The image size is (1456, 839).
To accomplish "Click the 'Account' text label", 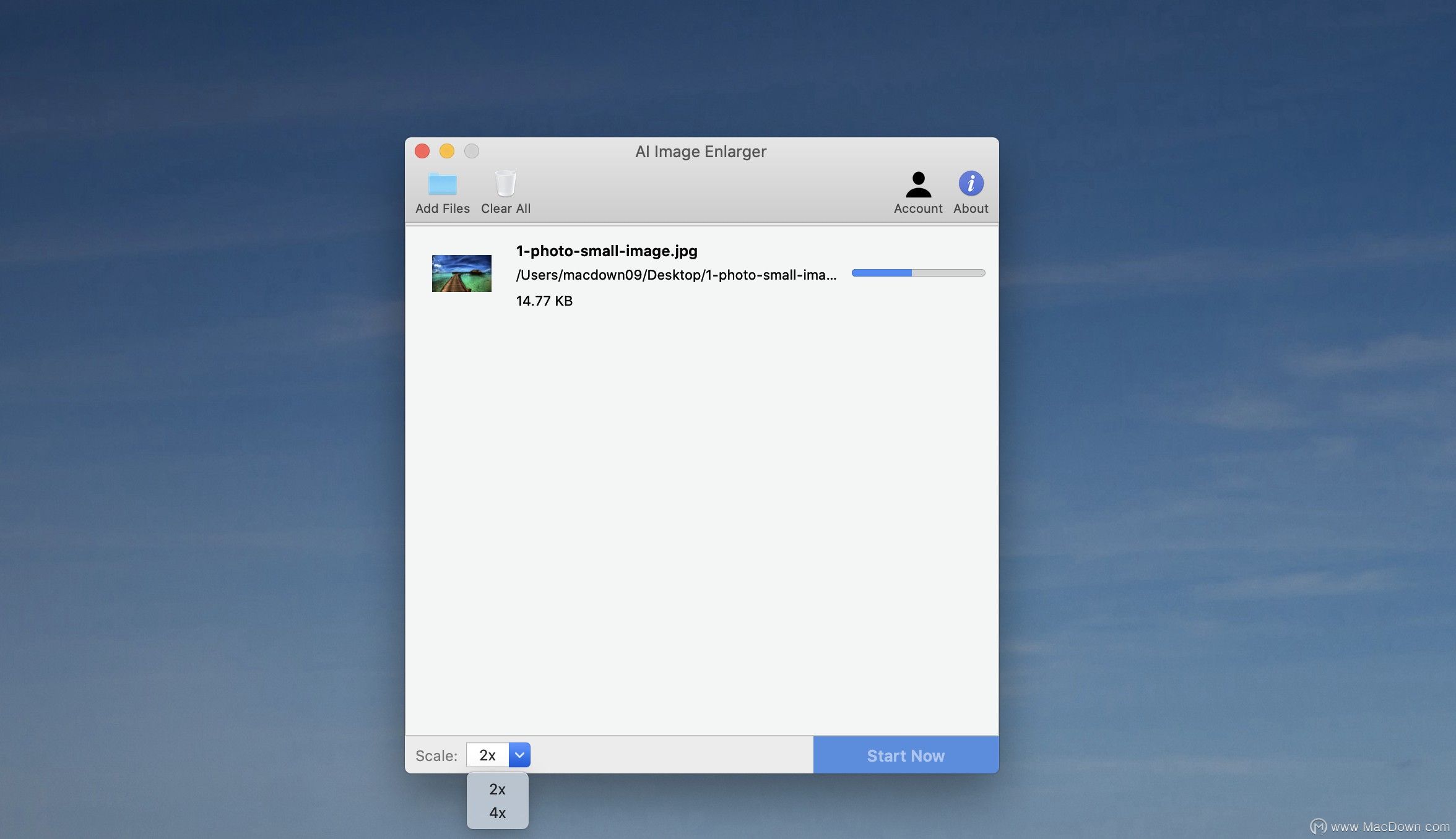I will (918, 209).
